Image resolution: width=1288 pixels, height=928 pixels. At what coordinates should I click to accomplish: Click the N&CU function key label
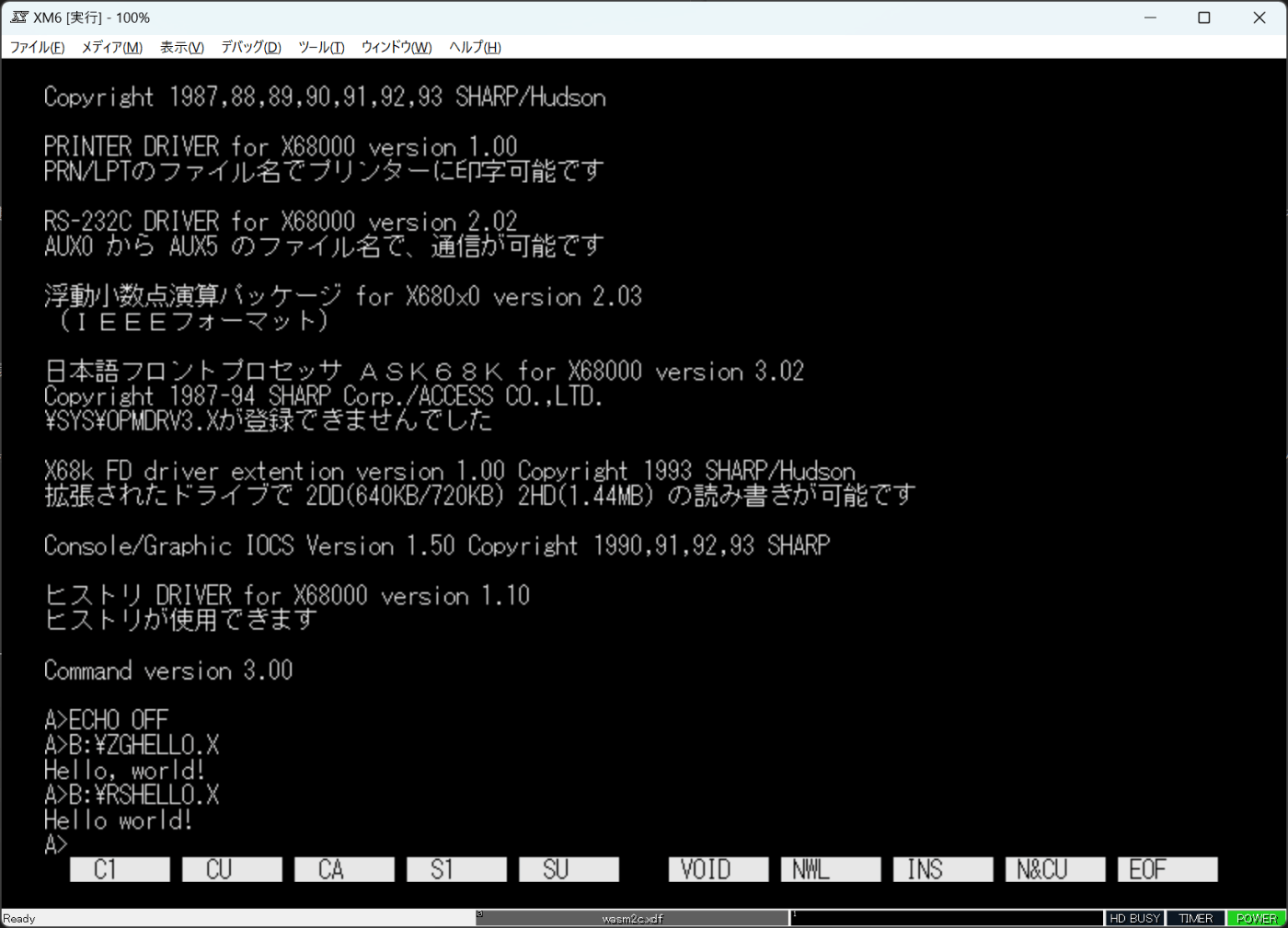1055,869
